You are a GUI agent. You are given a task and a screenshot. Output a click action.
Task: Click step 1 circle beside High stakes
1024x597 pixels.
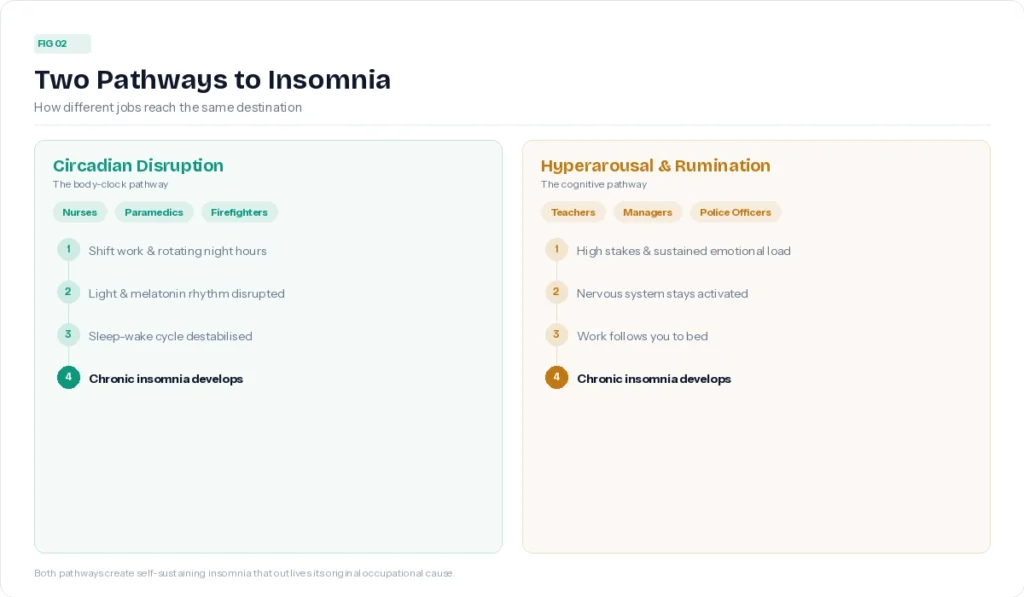(x=556, y=250)
